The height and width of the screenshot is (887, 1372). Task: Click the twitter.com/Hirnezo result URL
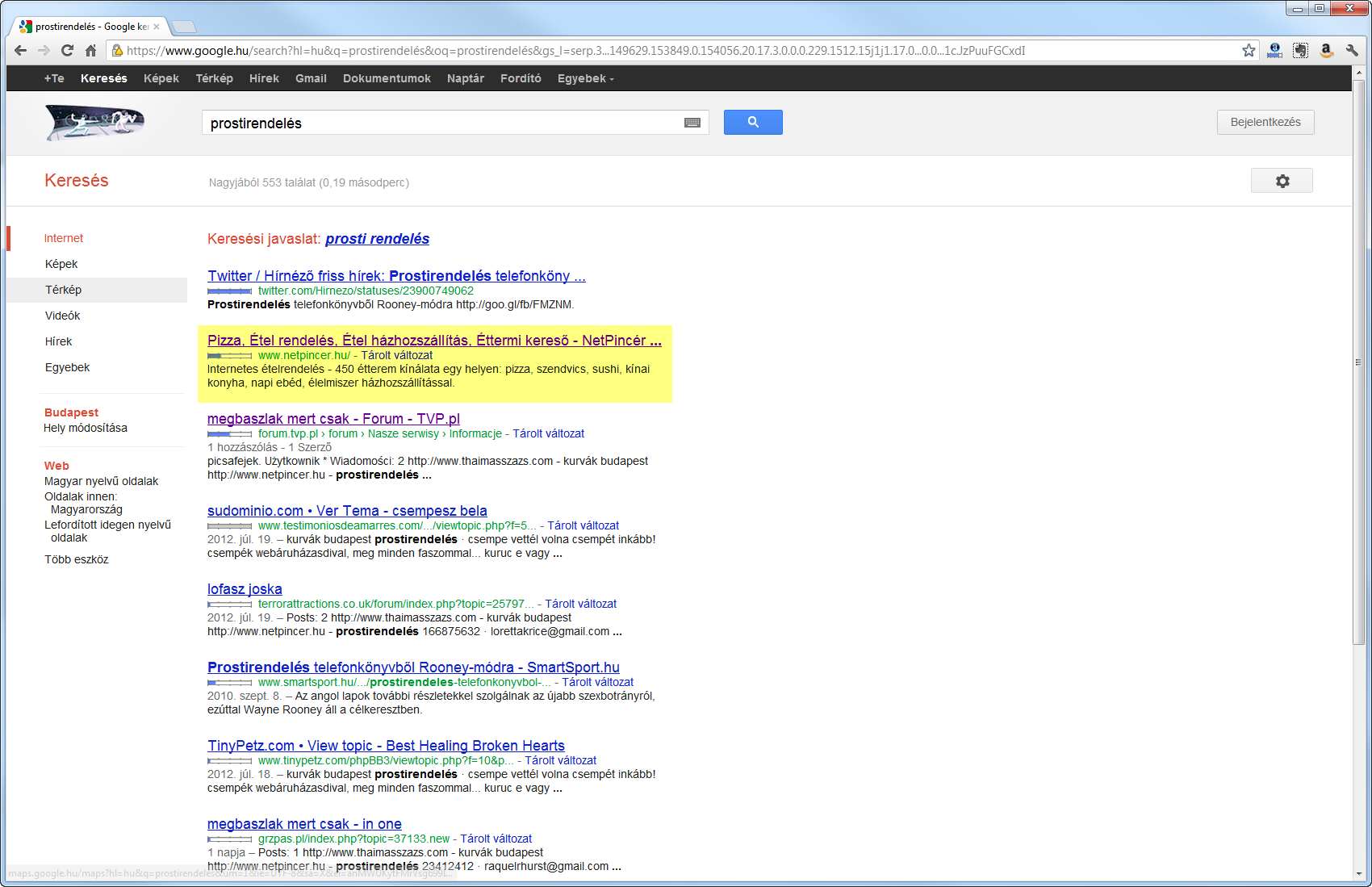tap(366, 291)
